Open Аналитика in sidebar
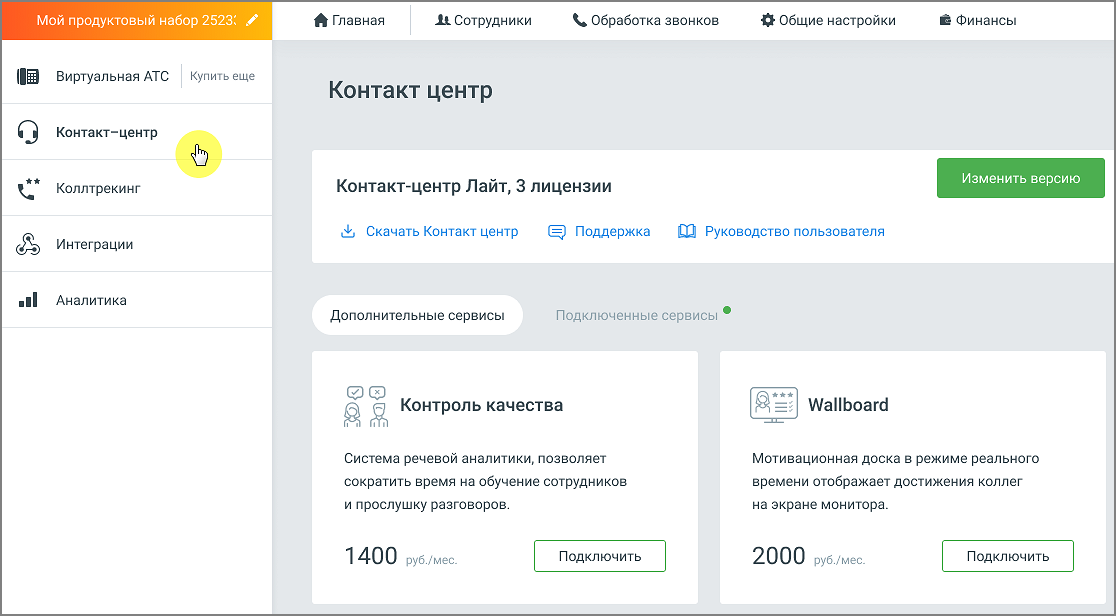Screen dimensions: 1116x616 click(137, 301)
